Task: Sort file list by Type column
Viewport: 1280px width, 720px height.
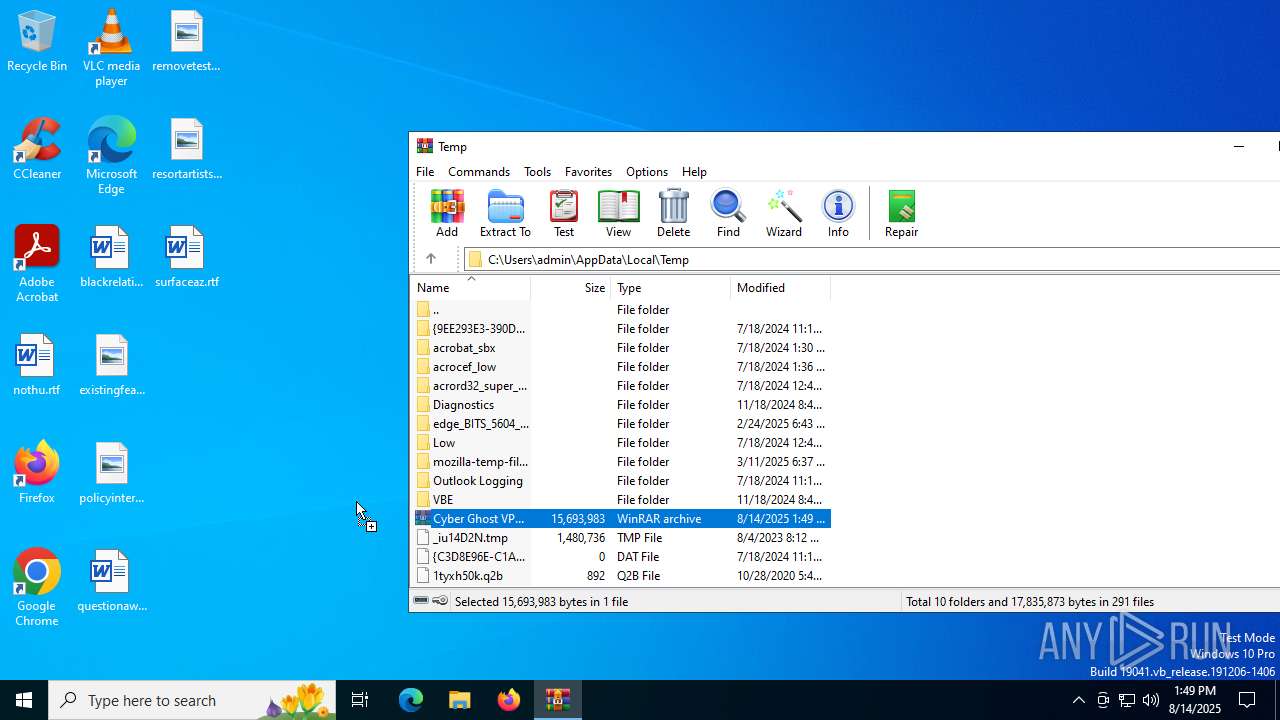Action: point(670,287)
